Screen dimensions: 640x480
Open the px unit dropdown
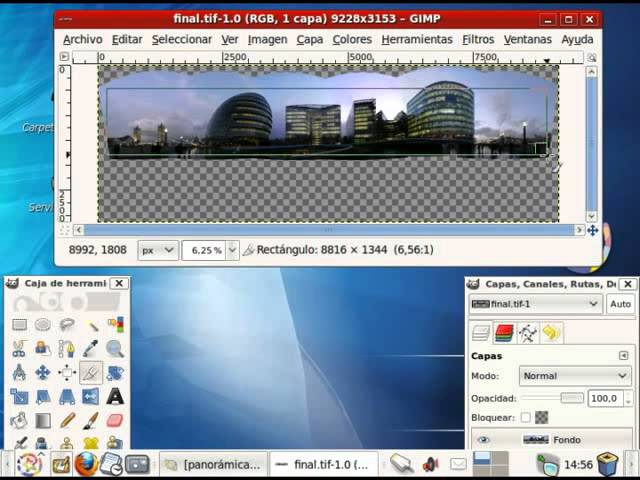tap(158, 250)
